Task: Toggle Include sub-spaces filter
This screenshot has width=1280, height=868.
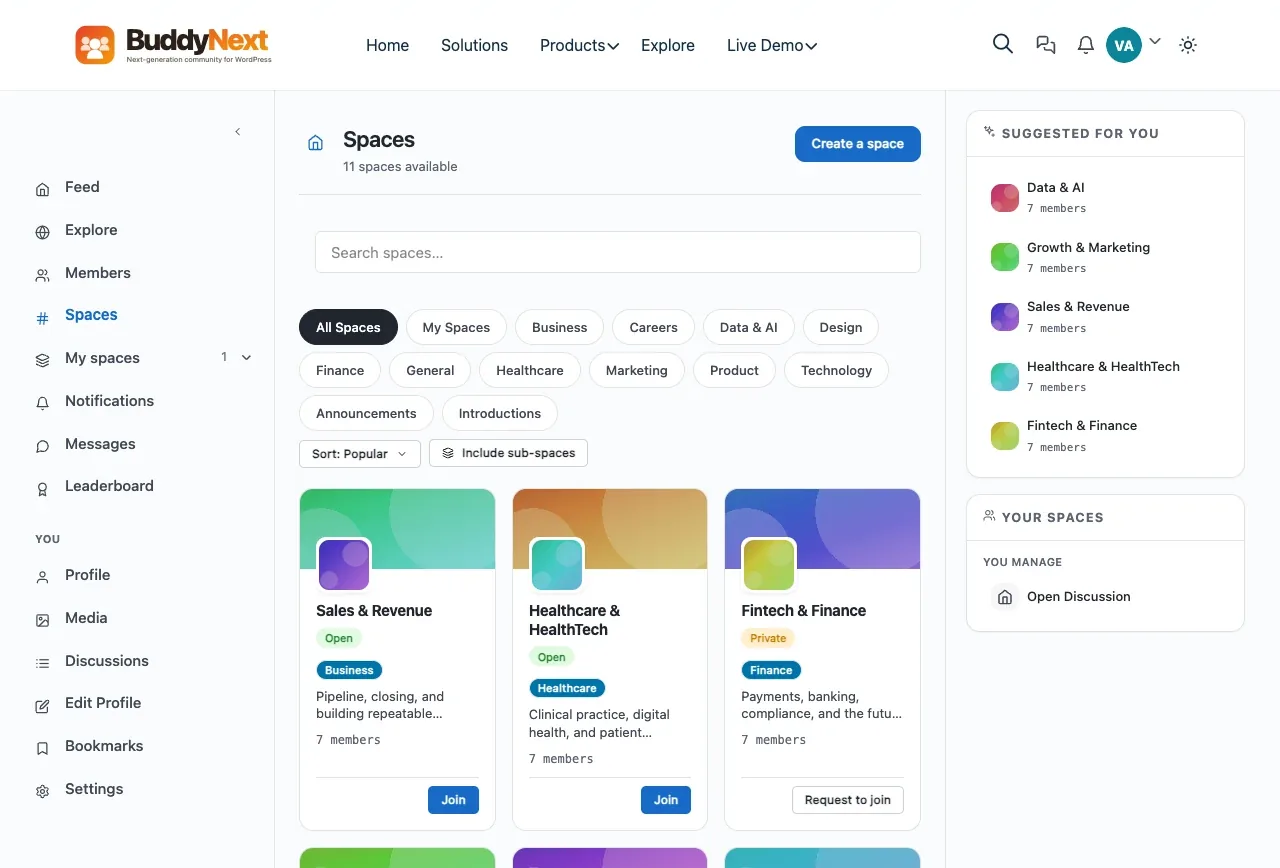Action: (508, 453)
